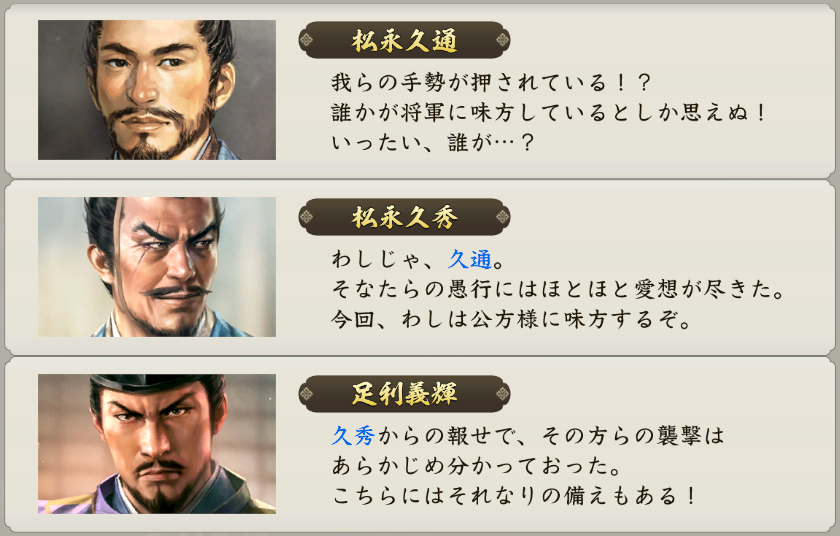The height and width of the screenshot is (536, 840).
Task: Click the line 我らの手勢が押されている！？
Action: (x=491, y=82)
